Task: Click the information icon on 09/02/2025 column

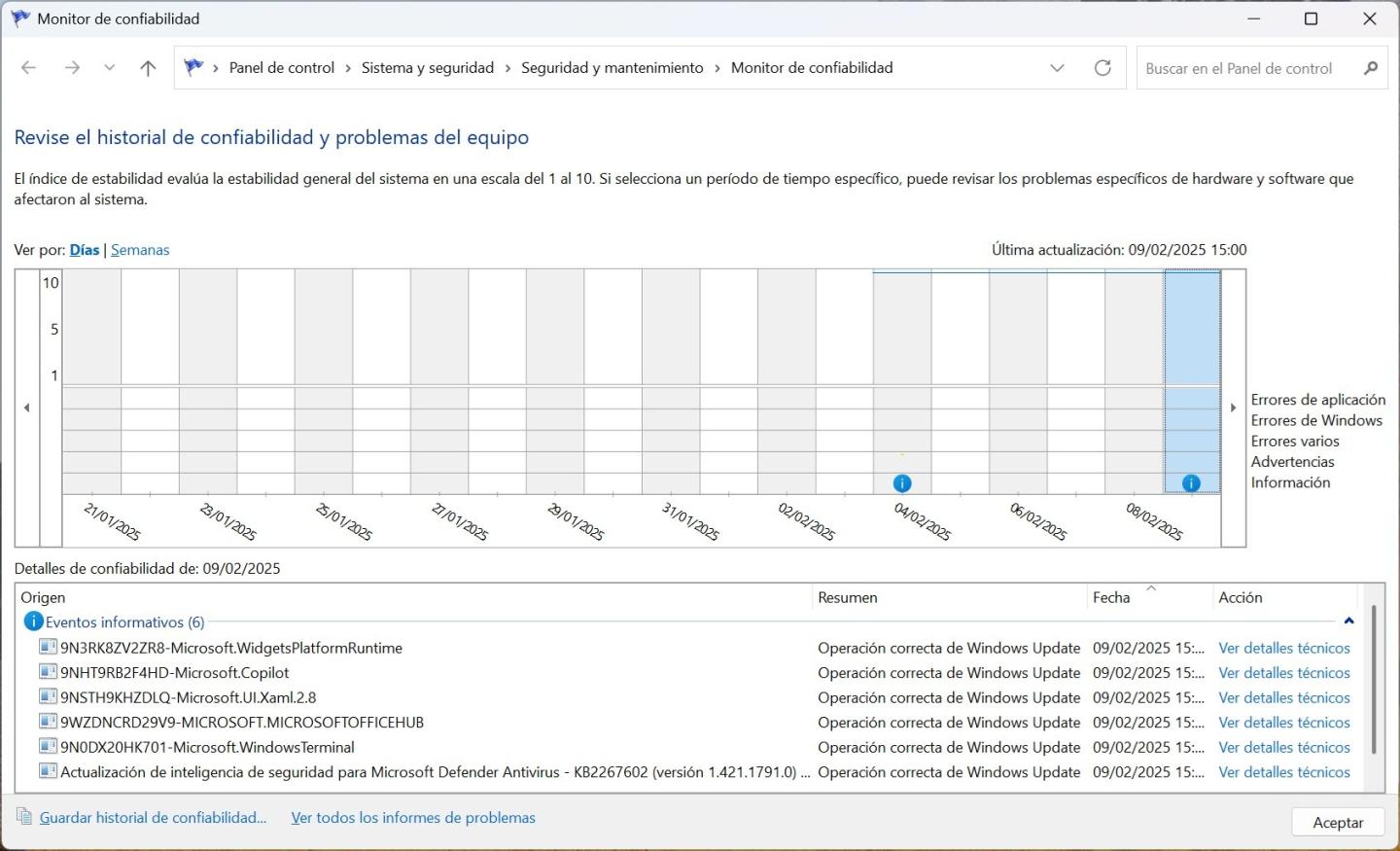Action: point(1191,483)
